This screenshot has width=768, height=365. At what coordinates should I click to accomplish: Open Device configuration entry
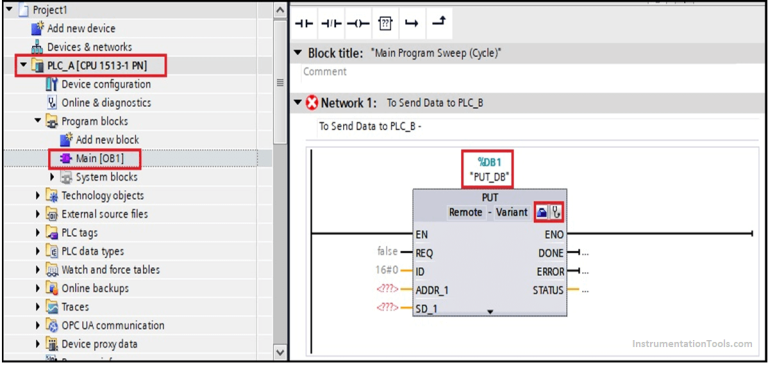(x=106, y=84)
